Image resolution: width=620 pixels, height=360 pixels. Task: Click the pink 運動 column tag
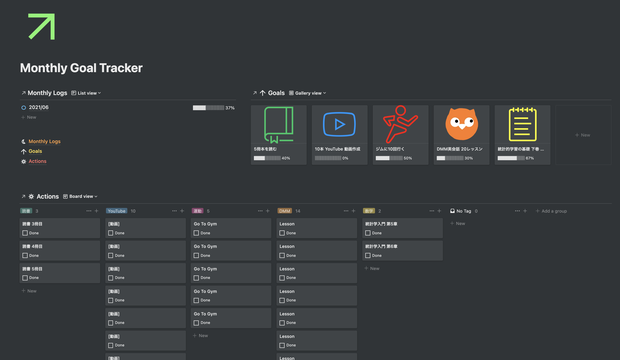197,211
